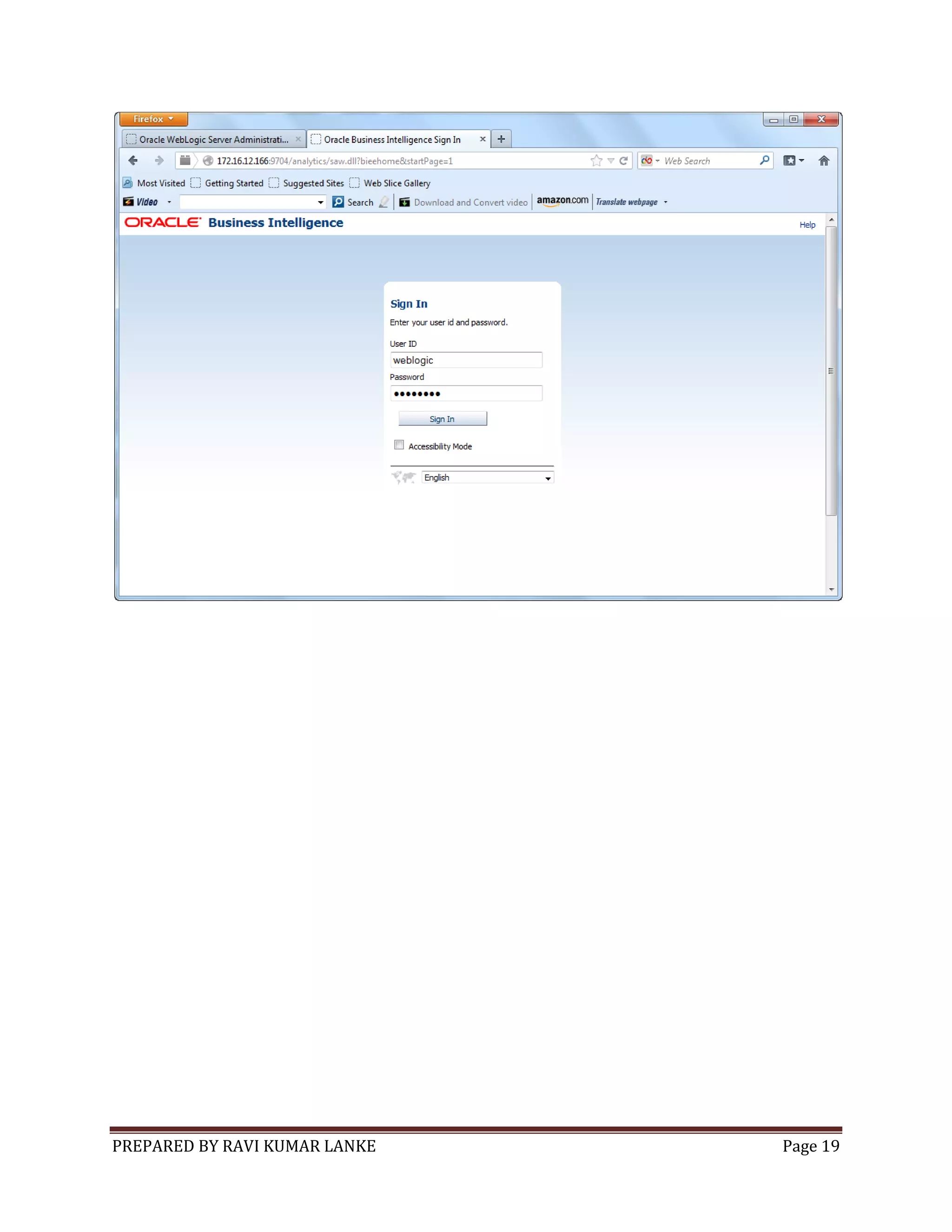The height and width of the screenshot is (1232, 952).
Task: Open the toolbar search box dropdown
Action: tap(320, 202)
